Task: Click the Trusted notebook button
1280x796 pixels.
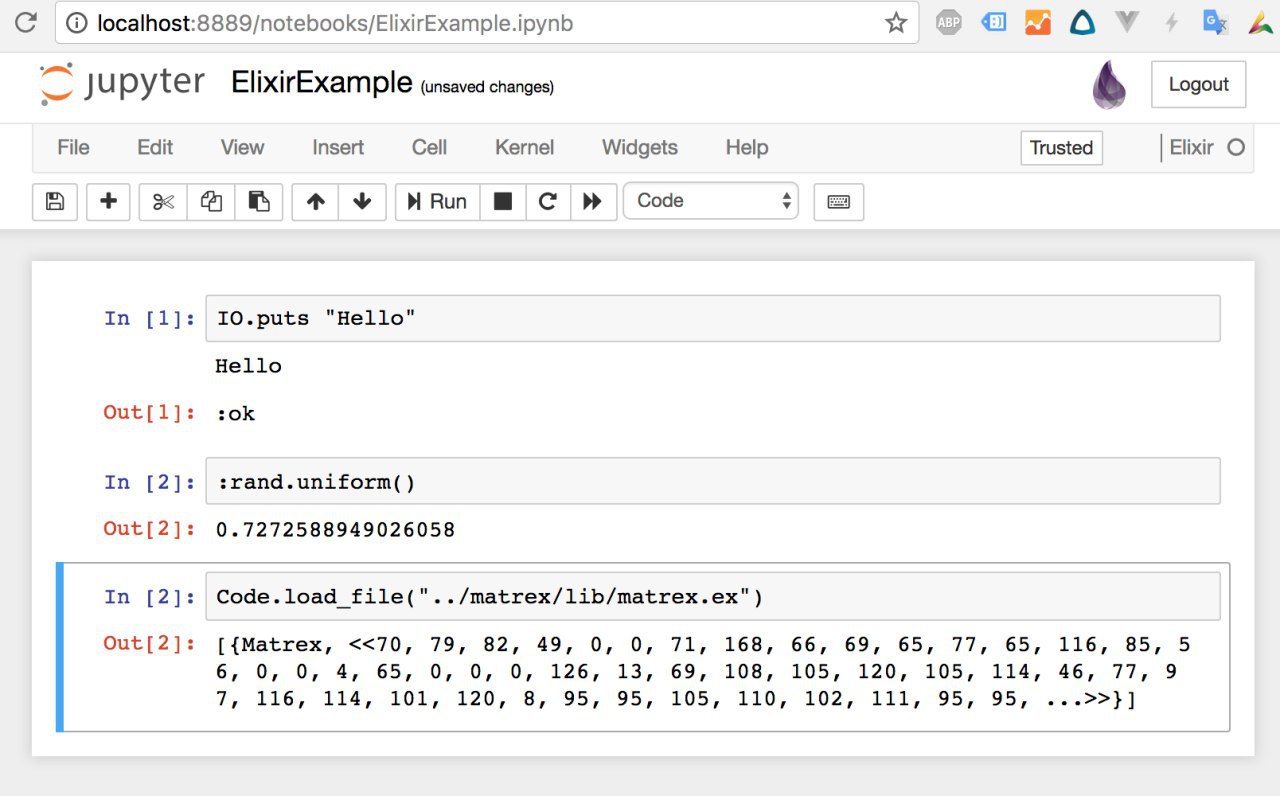Action: (1061, 147)
